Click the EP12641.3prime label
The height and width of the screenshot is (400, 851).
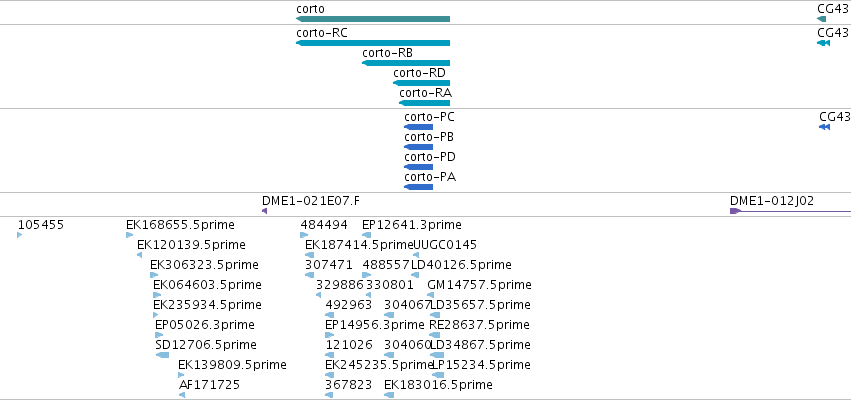(x=412, y=225)
